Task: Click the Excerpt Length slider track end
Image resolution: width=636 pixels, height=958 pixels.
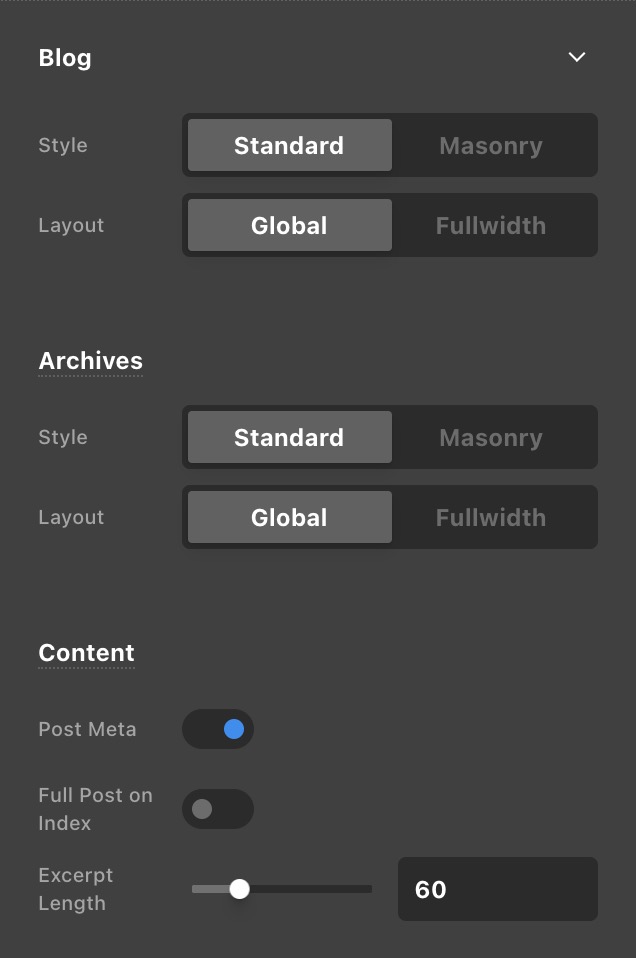Action: tap(368, 889)
